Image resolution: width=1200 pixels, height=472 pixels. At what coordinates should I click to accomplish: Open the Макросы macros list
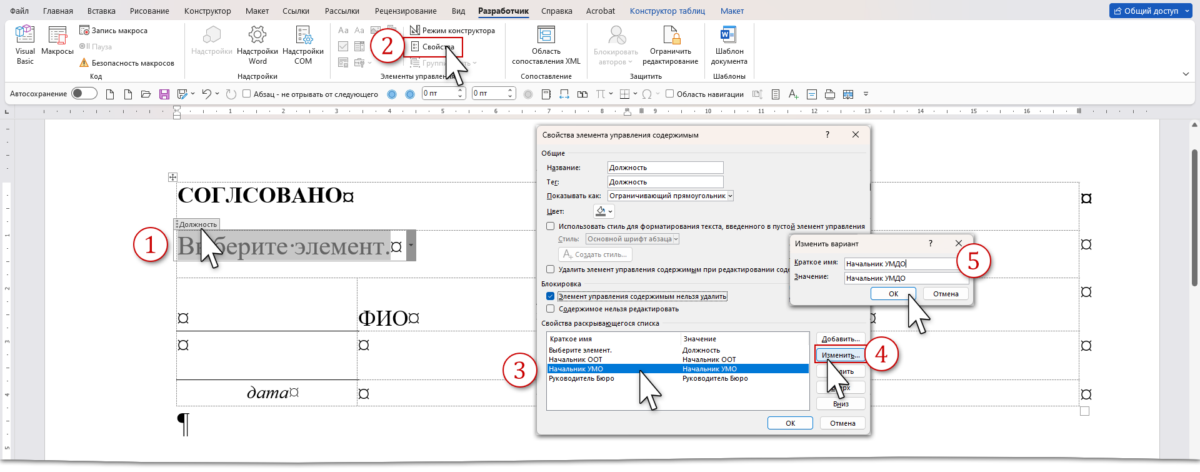pyautogui.click(x=58, y=42)
